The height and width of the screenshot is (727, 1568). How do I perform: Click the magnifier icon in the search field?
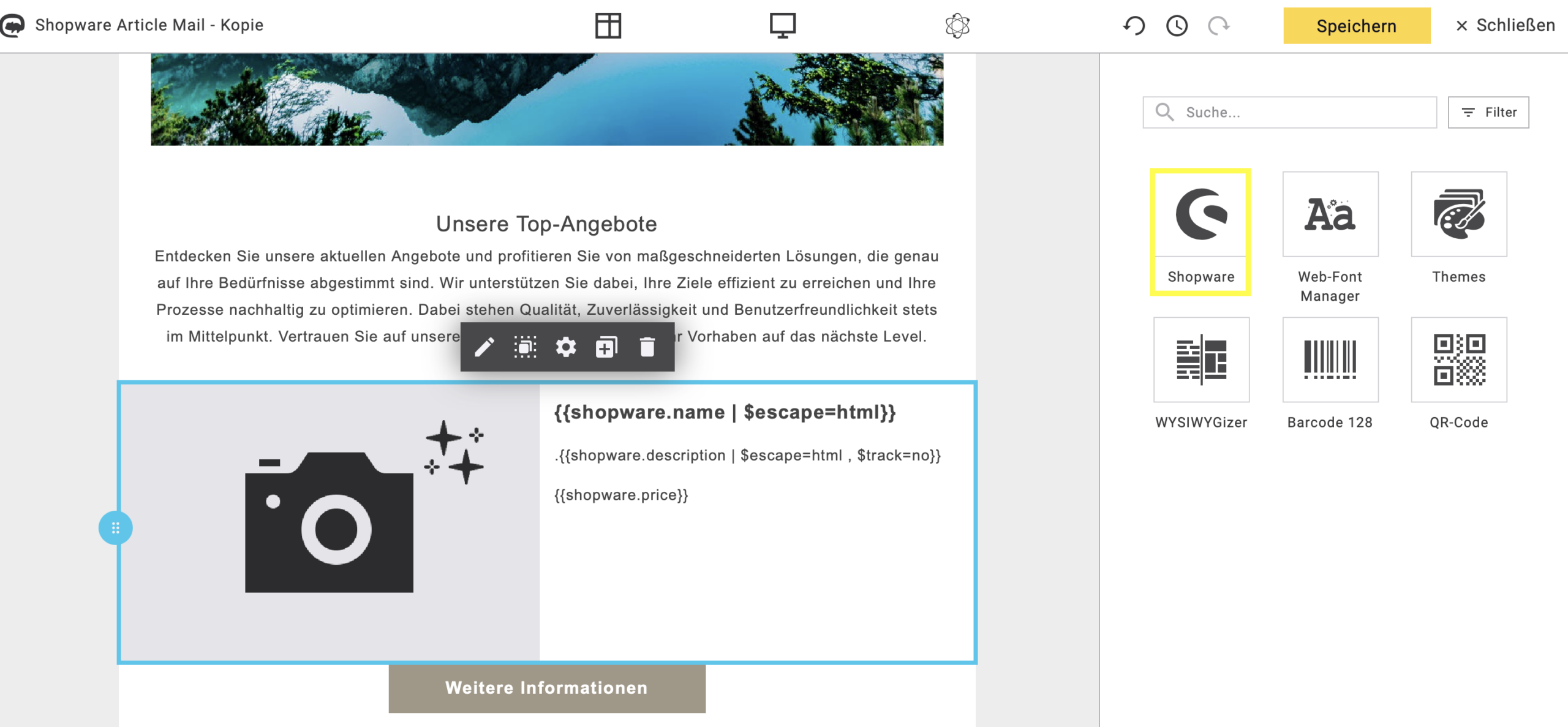click(x=1164, y=112)
